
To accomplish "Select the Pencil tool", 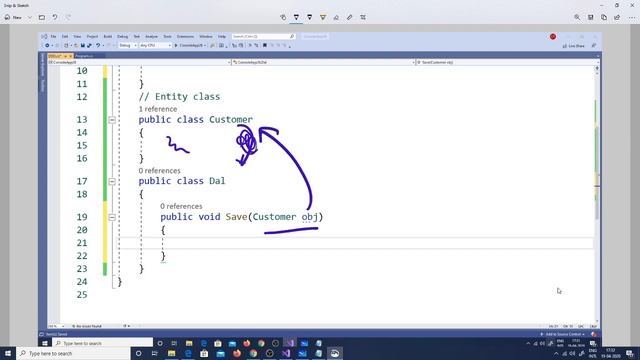I will point(309,18).
